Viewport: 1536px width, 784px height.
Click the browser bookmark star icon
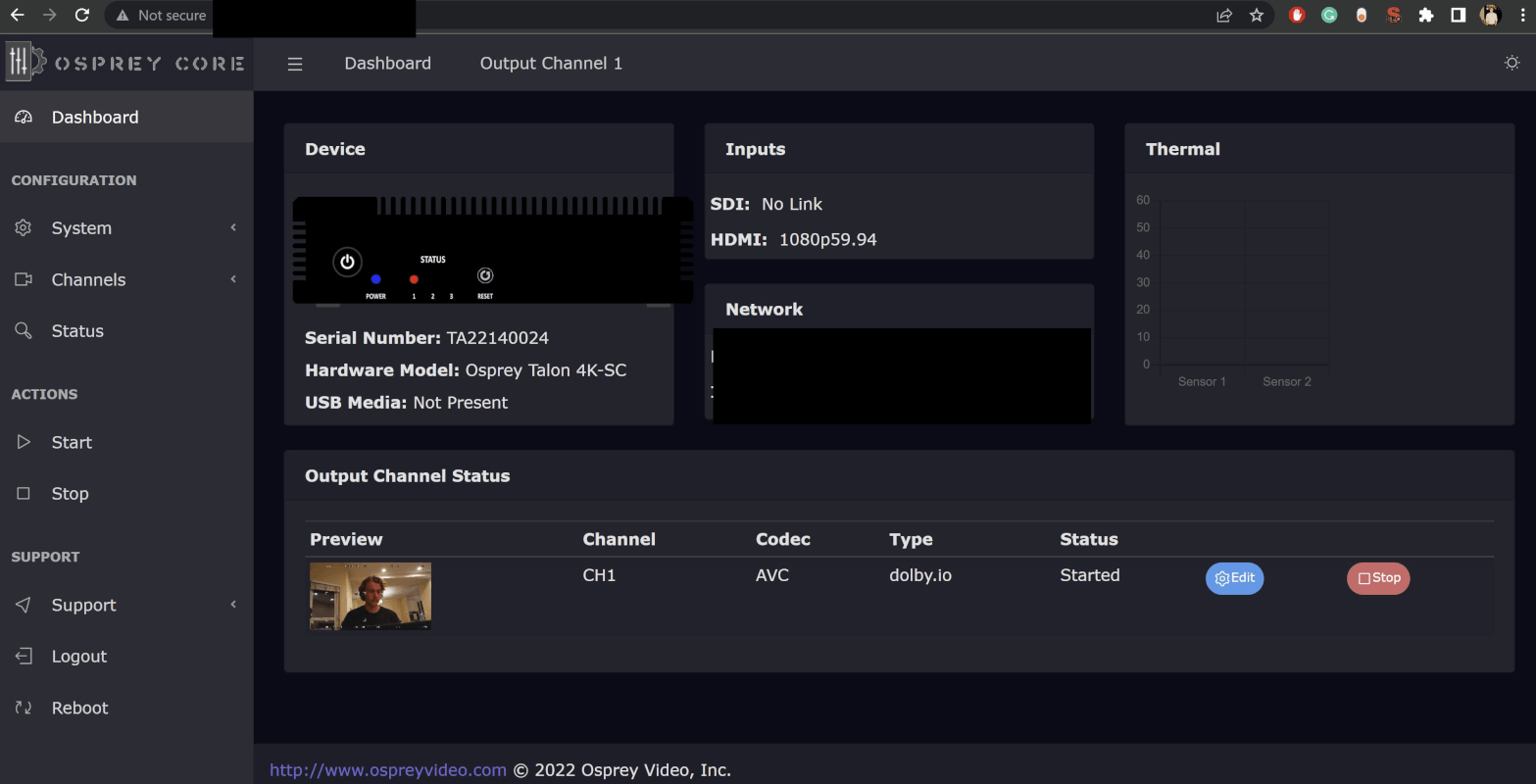(1257, 15)
